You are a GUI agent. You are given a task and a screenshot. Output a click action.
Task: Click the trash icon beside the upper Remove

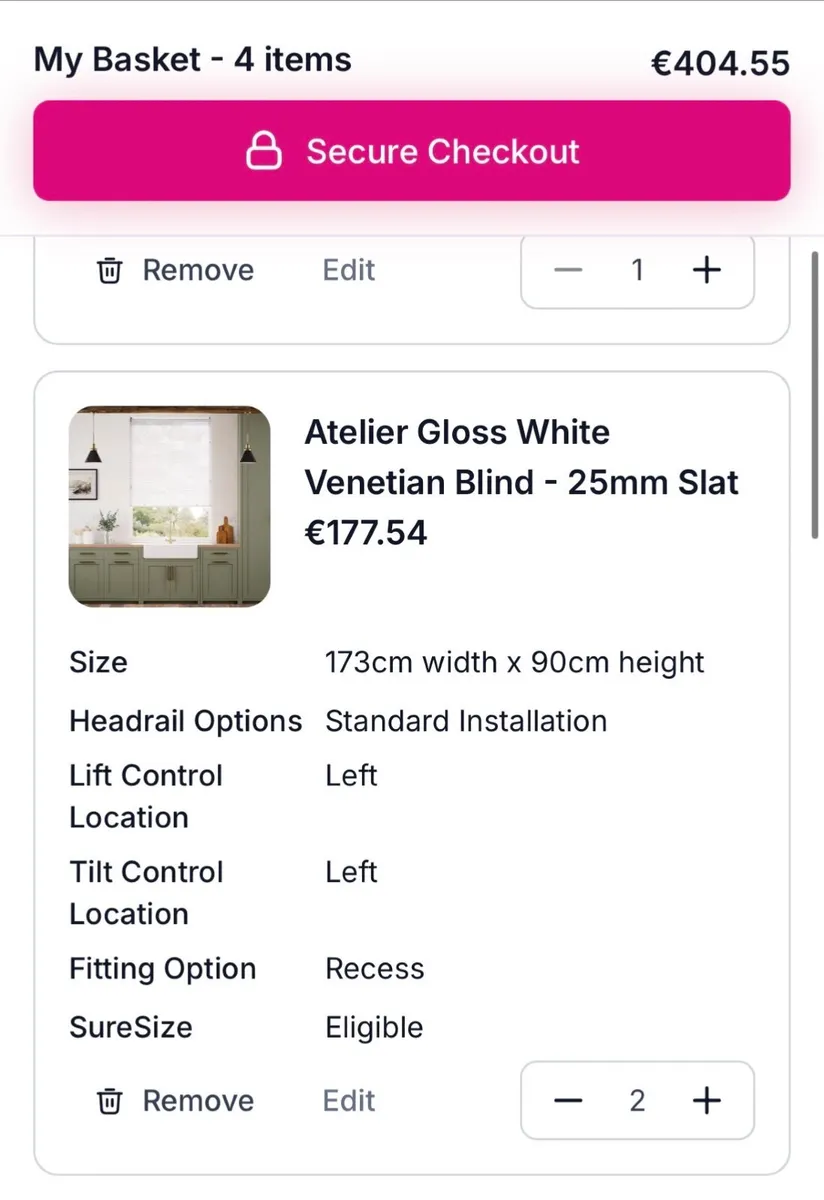tap(110, 270)
